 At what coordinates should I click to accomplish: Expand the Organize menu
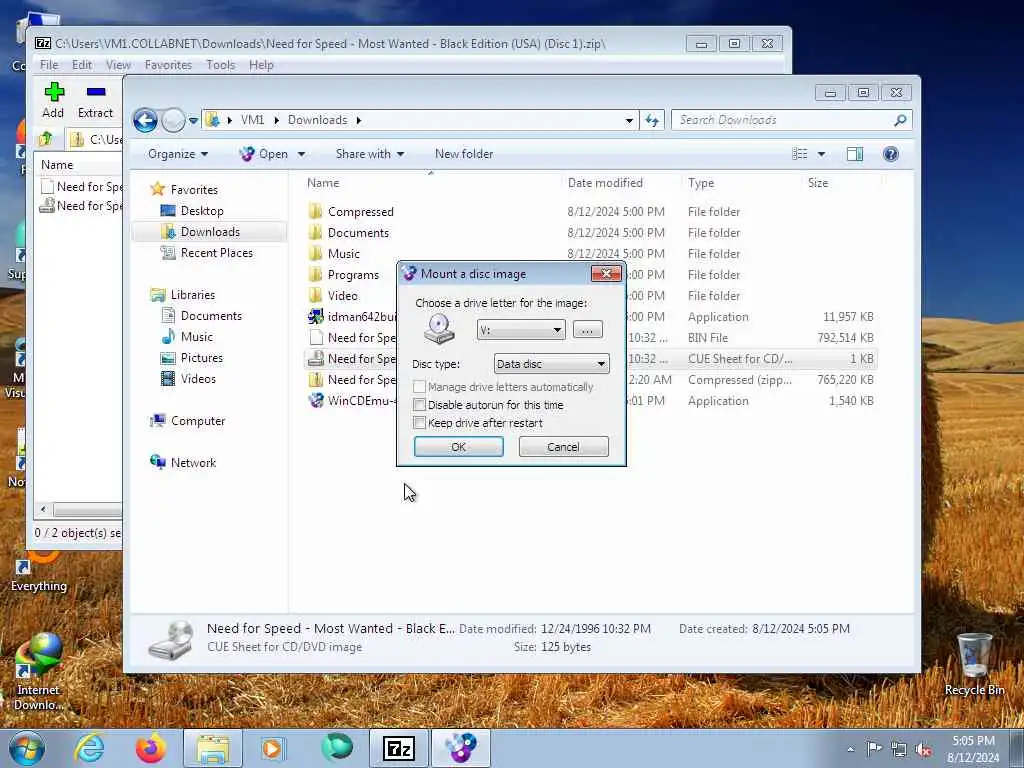[178, 154]
